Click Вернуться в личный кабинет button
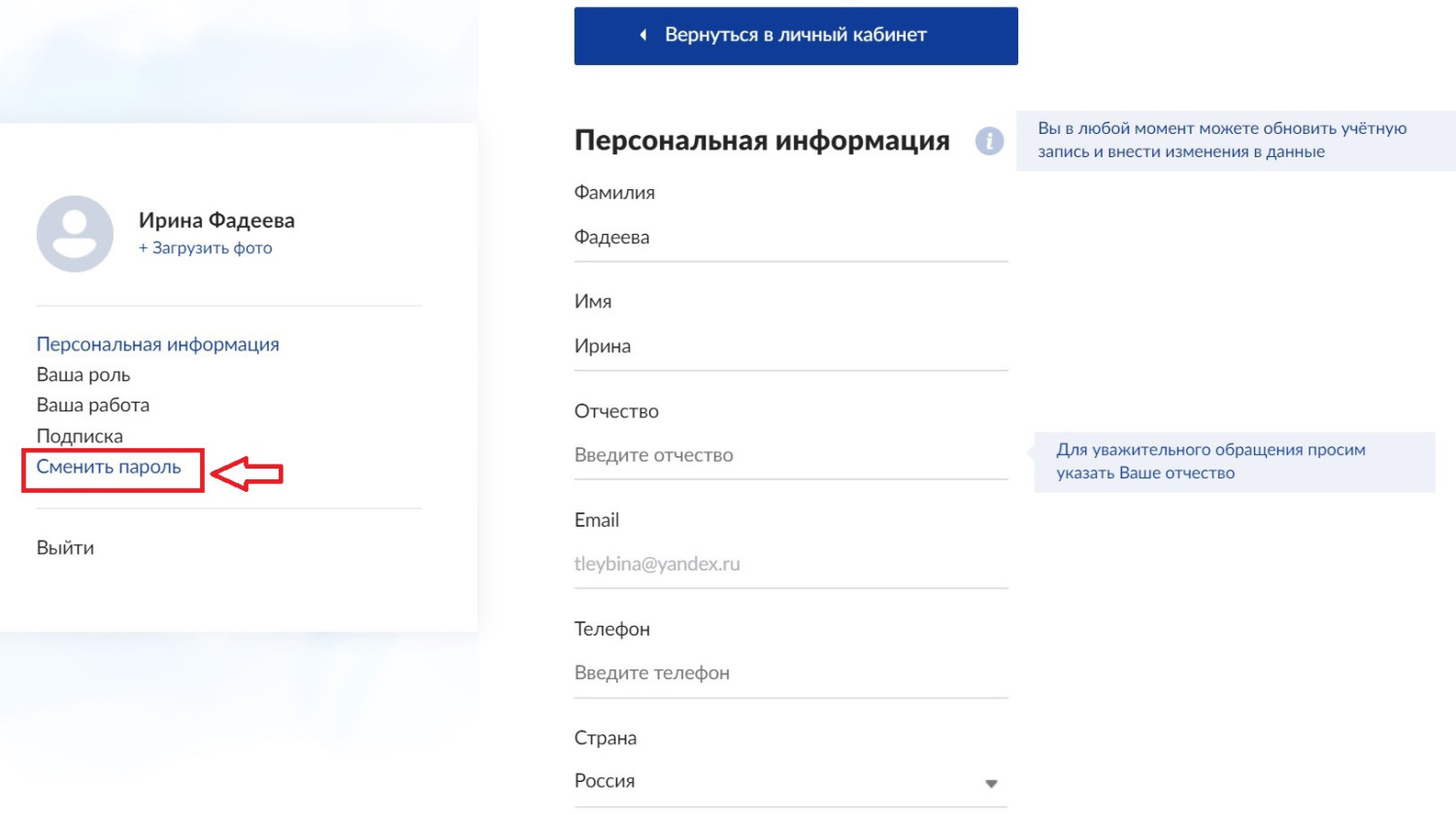 click(796, 36)
